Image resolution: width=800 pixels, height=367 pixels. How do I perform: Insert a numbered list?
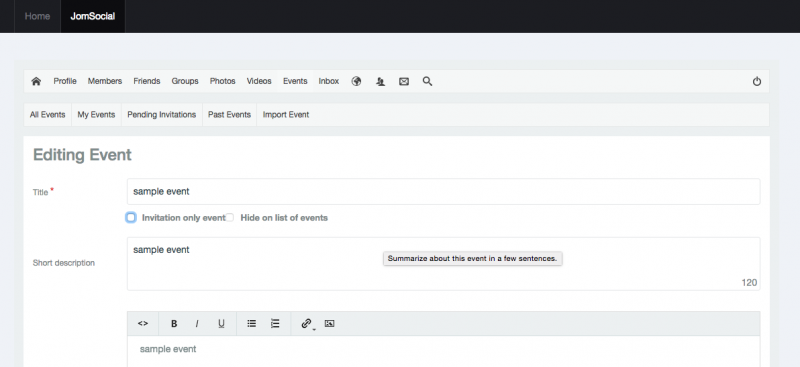click(275, 323)
